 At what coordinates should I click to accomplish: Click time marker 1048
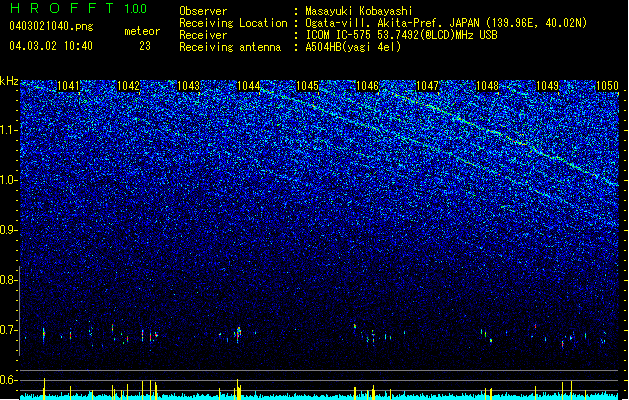click(x=487, y=86)
